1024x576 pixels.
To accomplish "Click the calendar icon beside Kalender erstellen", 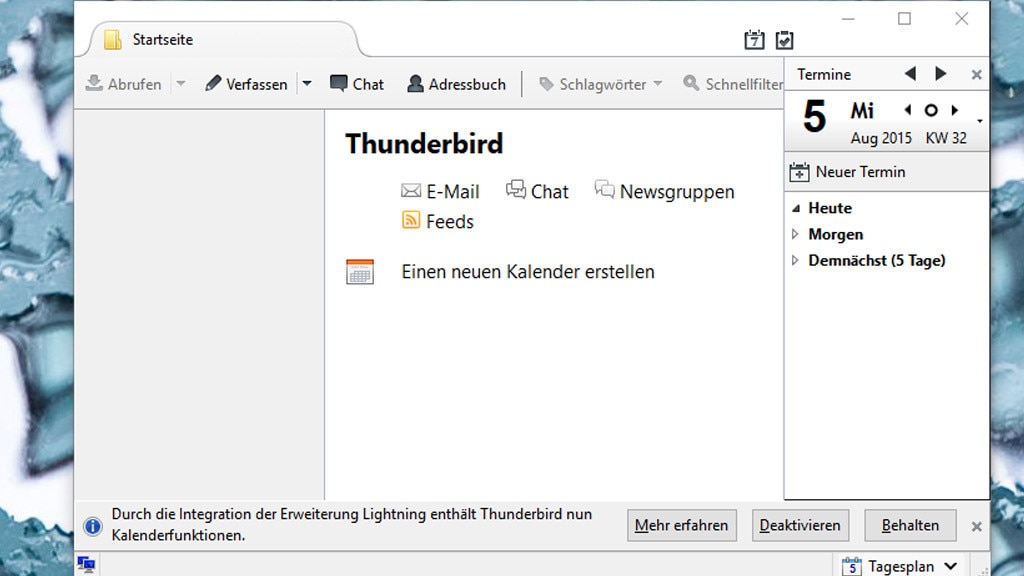I will point(360,272).
